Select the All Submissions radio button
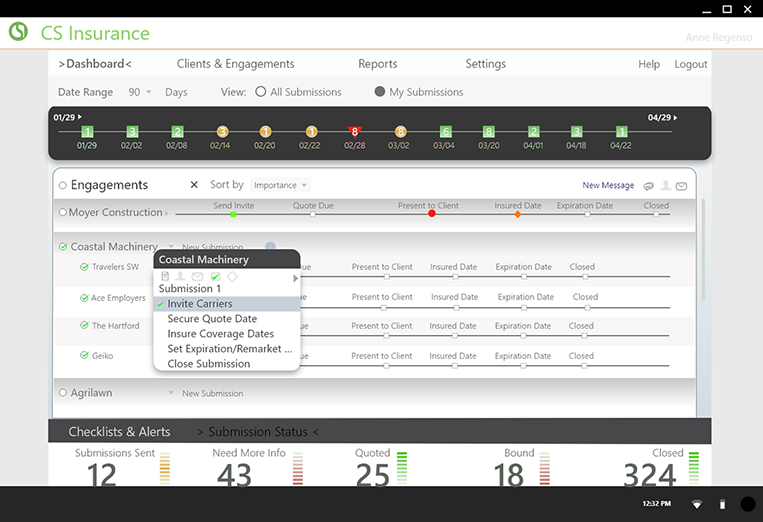This screenshot has height=522, width=763. pyautogui.click(x=261, y=92)
